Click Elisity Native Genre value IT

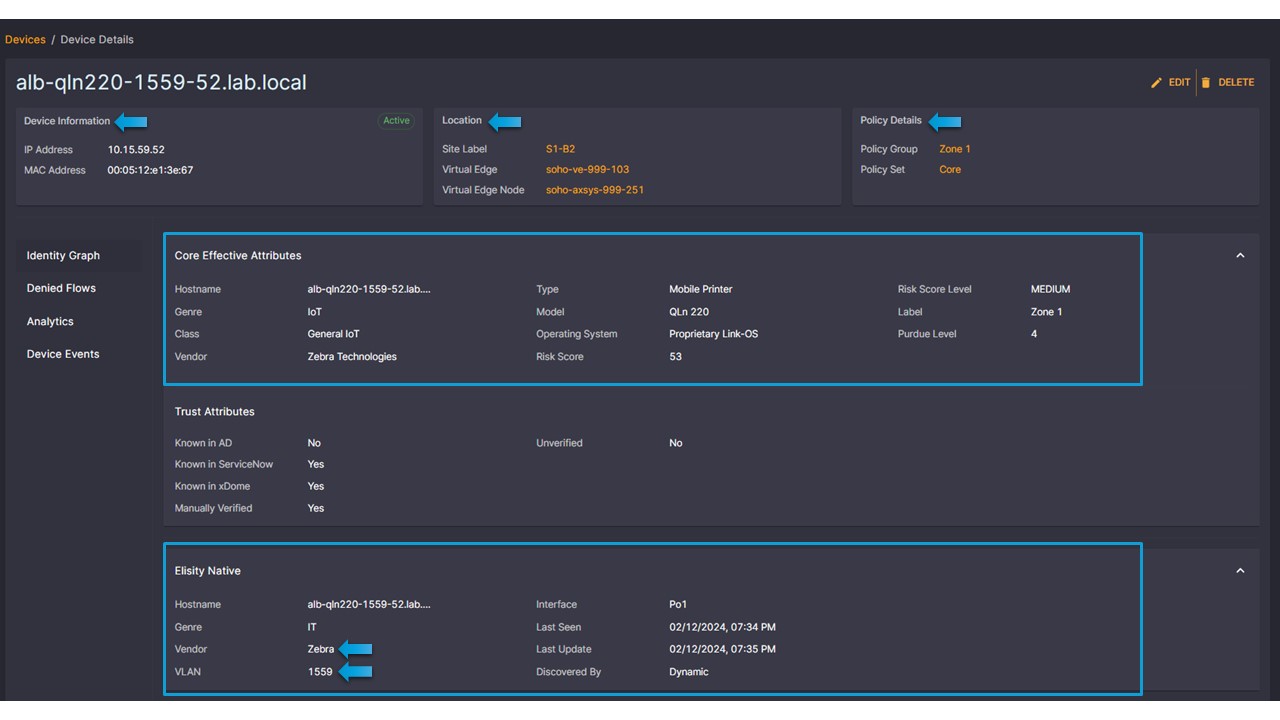(x=312, y=627)
